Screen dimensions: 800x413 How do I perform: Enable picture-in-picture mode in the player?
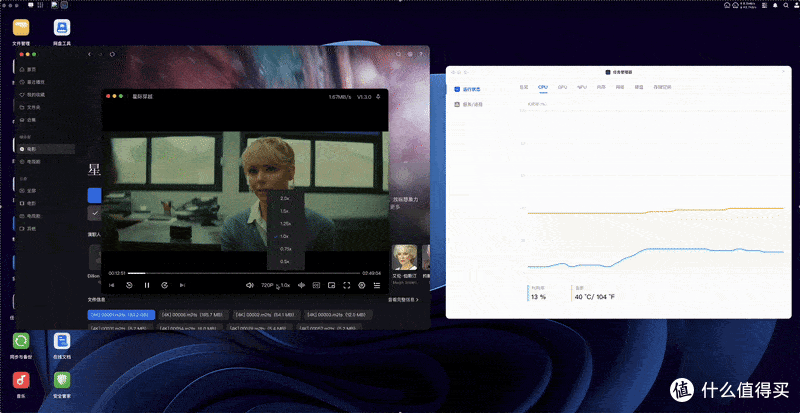point(331,285)
